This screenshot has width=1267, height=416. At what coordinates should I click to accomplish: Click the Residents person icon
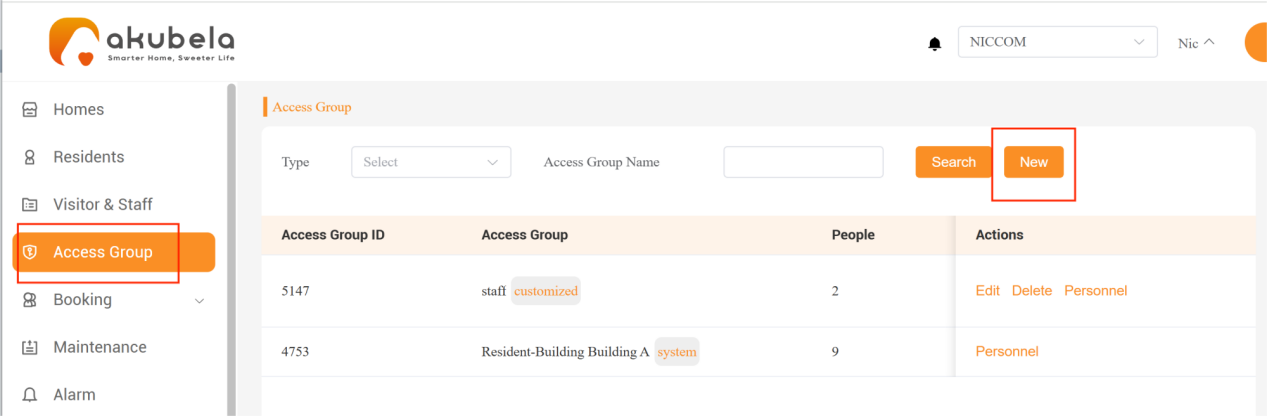tap(30, 157)
